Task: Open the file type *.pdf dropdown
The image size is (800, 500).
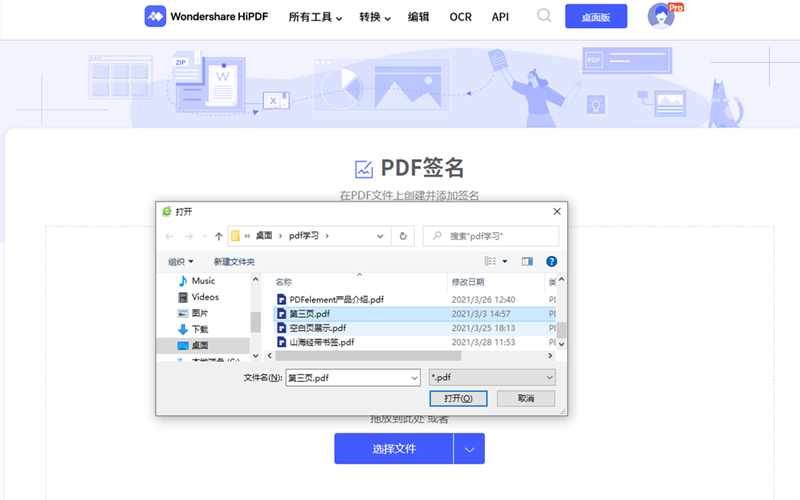Action: click(491, 377)
